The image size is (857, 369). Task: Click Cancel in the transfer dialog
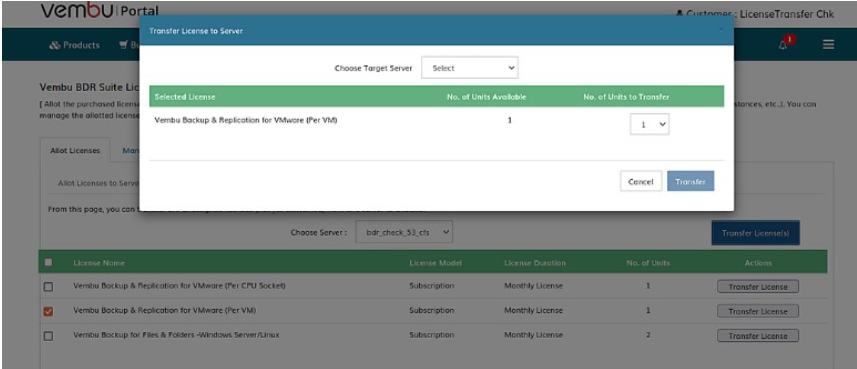pyautogui.click(x=641, y=181)
